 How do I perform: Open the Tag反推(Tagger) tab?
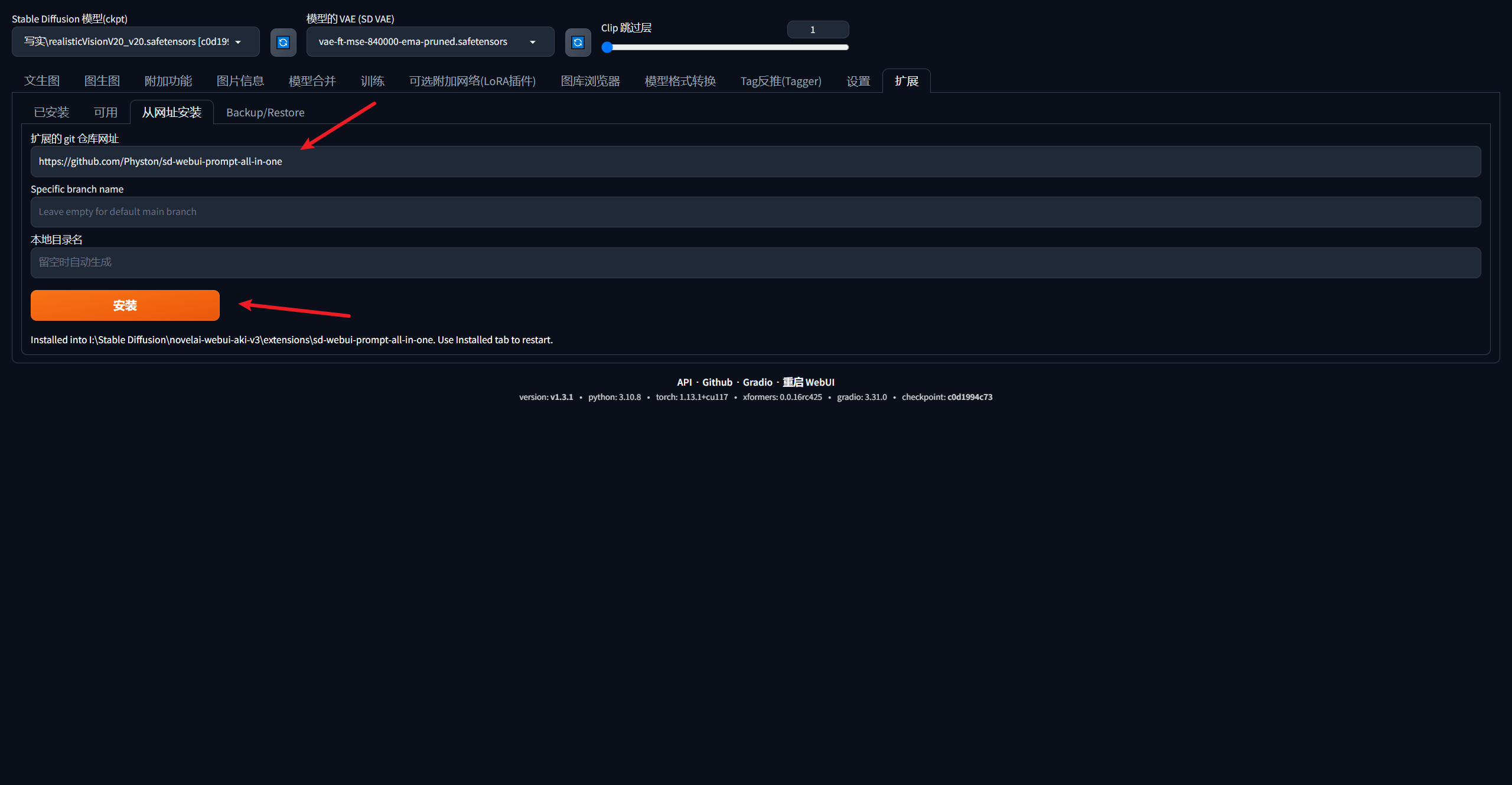click(x=780, y=81)
